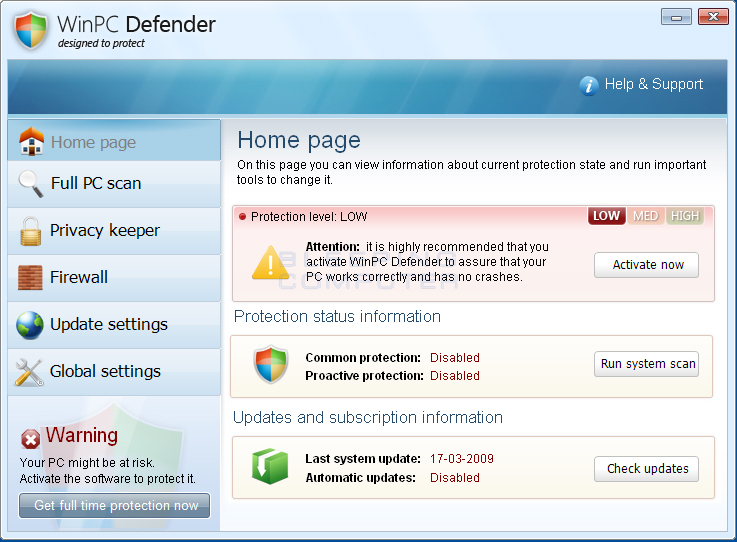Image resolution: width=737 pixels, height=542 pixels.
Task: Click the Proactive protection Disabled status
Action: (455, 376)
